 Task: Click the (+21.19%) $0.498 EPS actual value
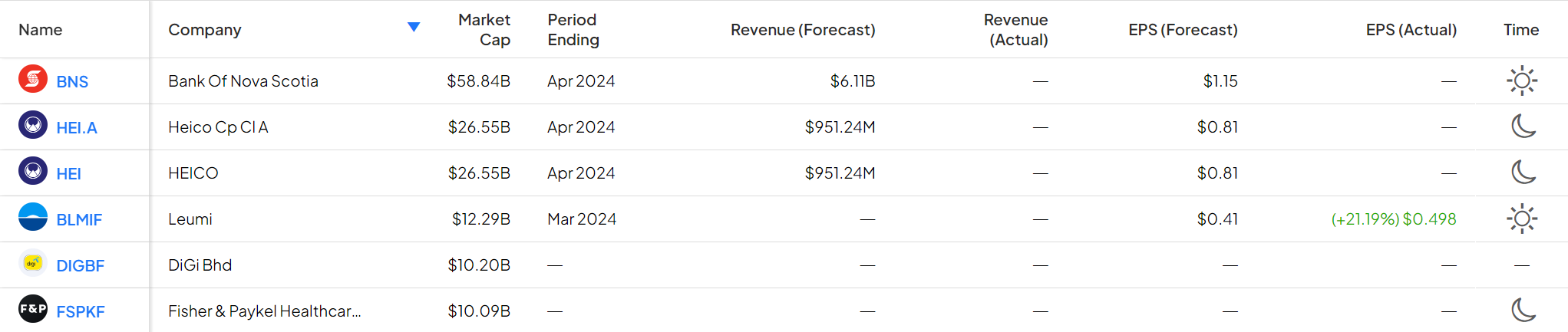point(1394,219)
